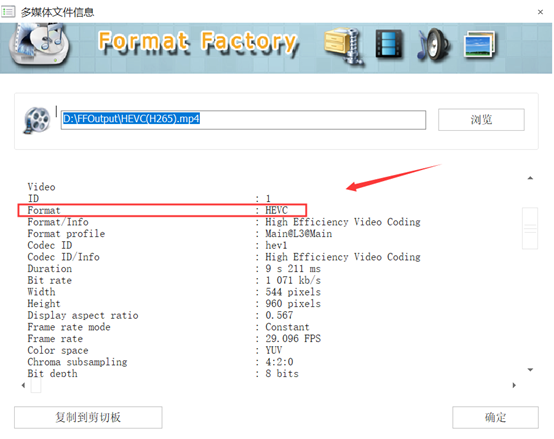Image resolution: width=554 pixels, height=439 pixels.
Task: Click the '8 bits' bit depth value
Action: (x=282, y=373)
